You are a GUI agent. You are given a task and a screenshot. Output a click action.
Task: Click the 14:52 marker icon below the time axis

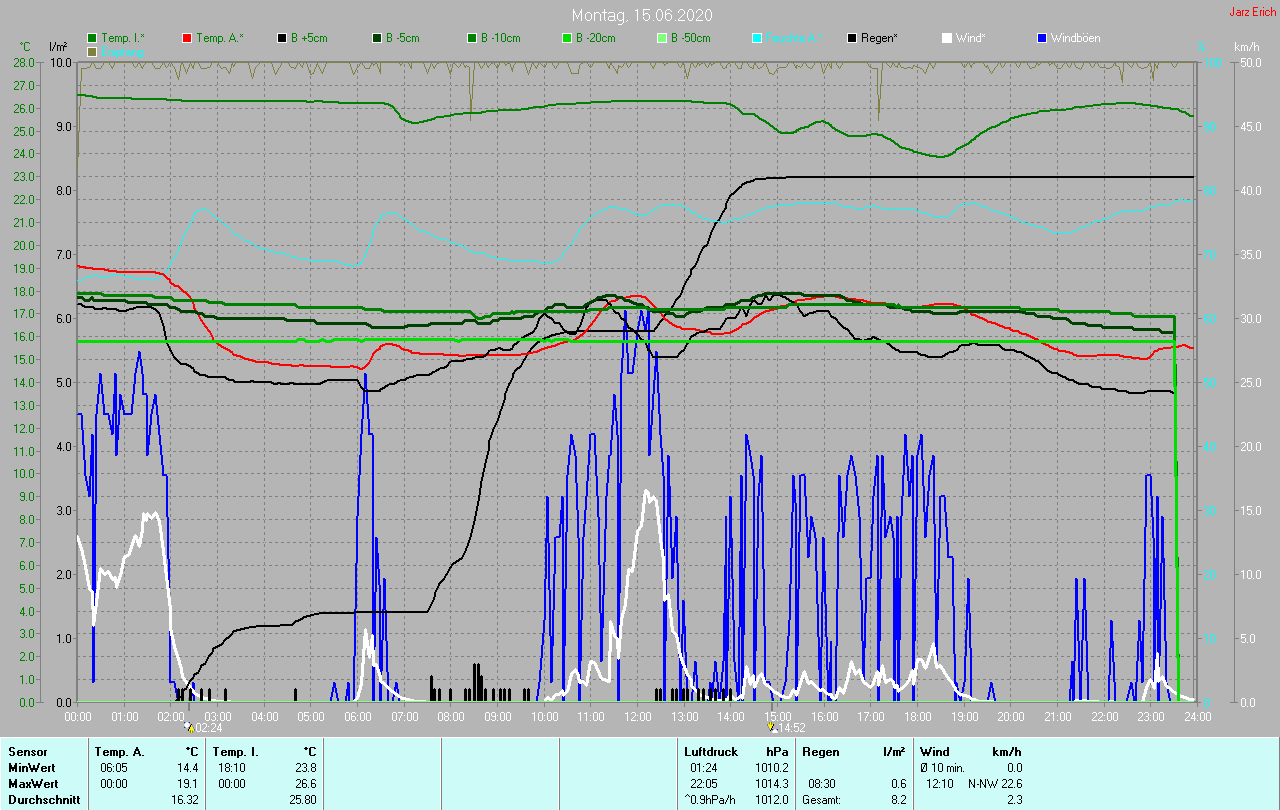(x=772, y=728)
